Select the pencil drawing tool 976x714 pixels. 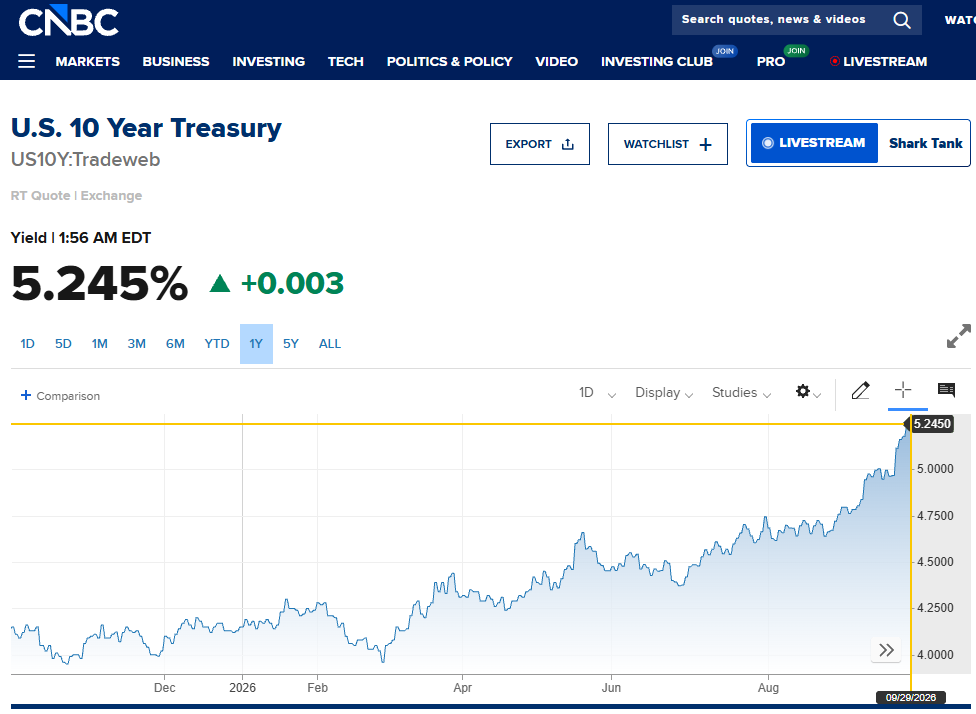pyautogui.click(x=860, y=390)
